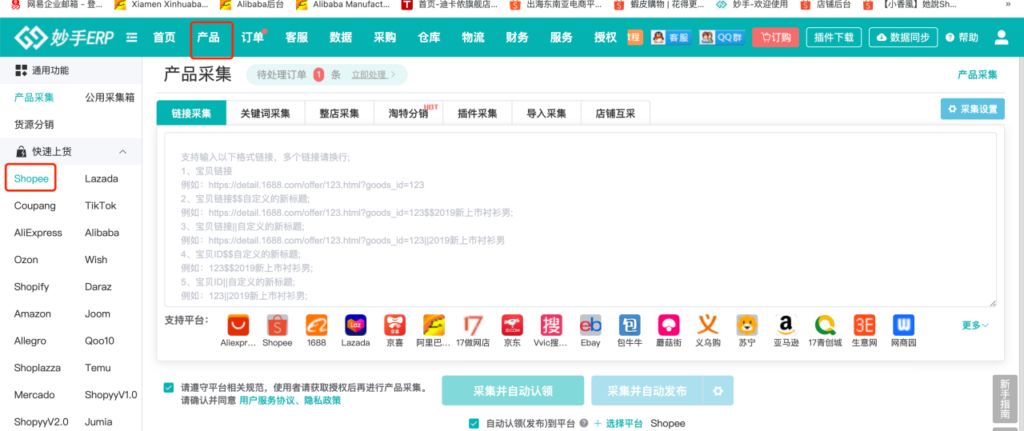Open the user profile avatar icon
The width and height of the screenshot is (1024, 431).
click(1001, 37)
